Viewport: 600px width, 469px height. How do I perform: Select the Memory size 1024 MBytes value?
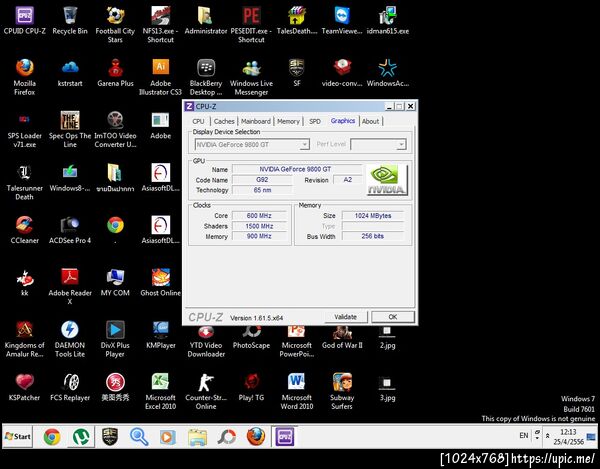pos(373,216)
